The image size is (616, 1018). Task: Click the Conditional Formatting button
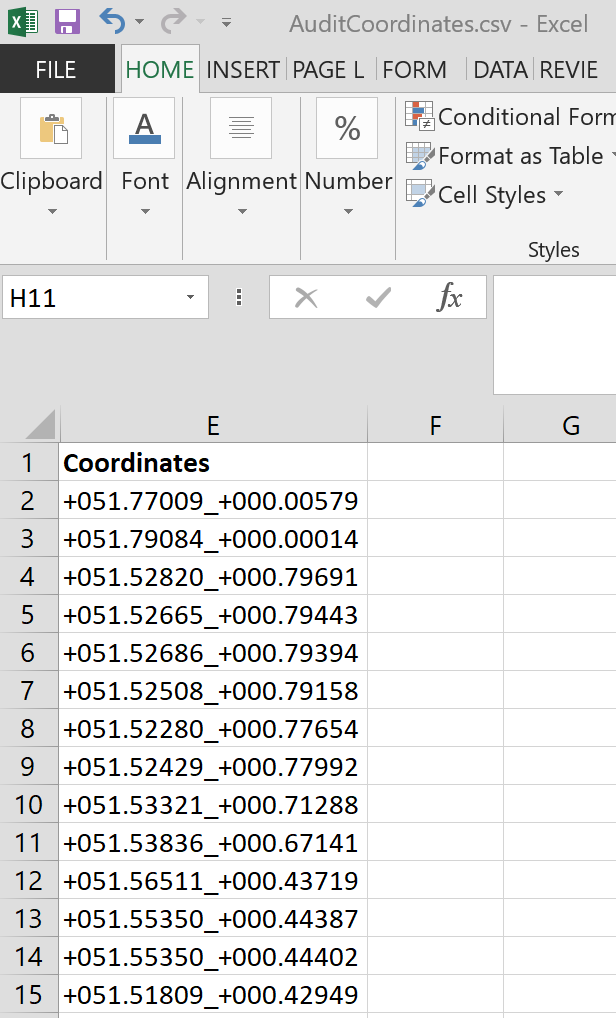(510, 117)
